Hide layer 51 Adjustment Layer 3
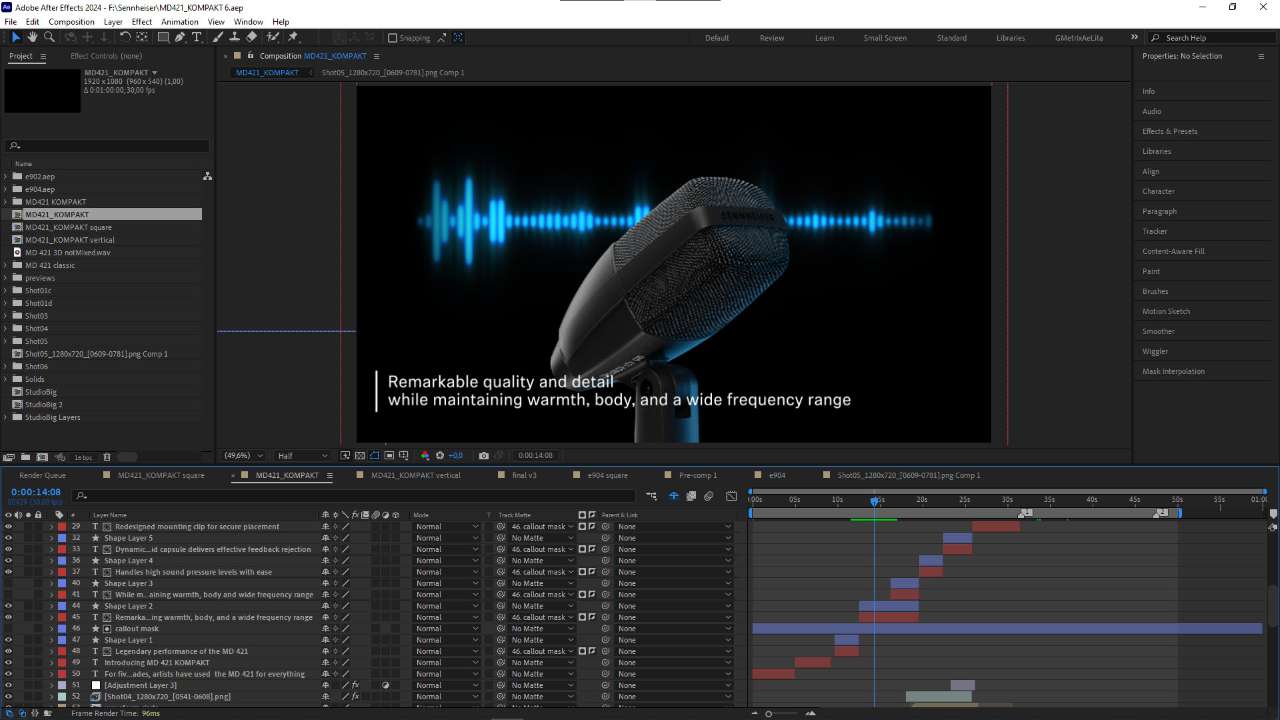The height and width of the screenshot is (720, 1280). point(8,685)
